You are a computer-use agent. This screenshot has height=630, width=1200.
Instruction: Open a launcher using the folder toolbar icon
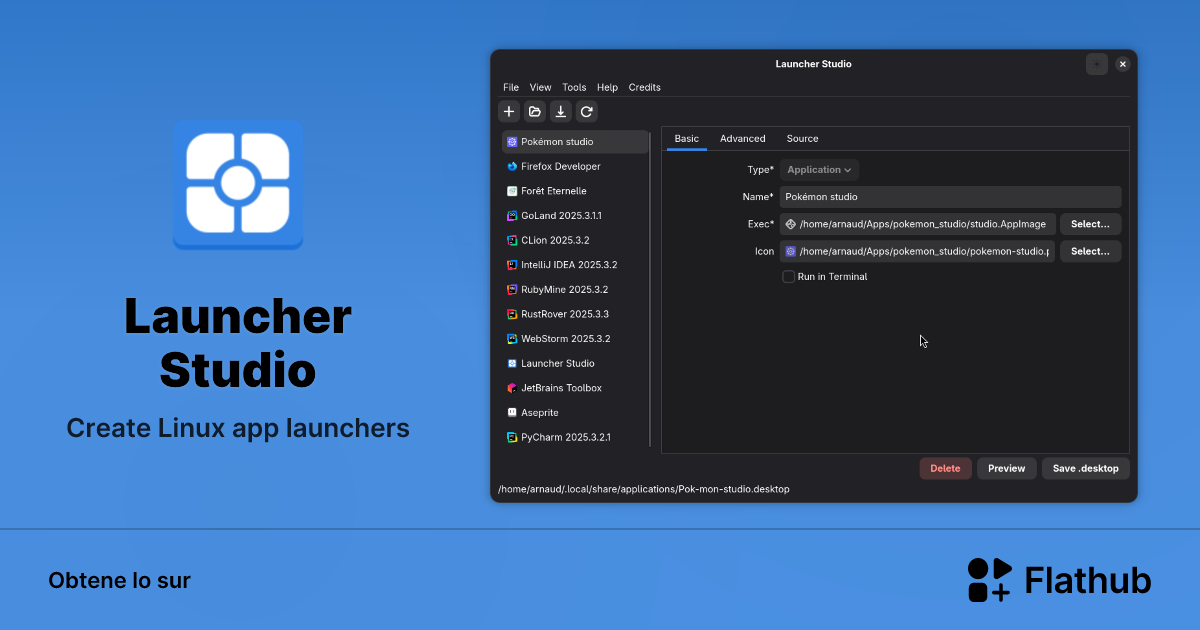coord(535,111)
